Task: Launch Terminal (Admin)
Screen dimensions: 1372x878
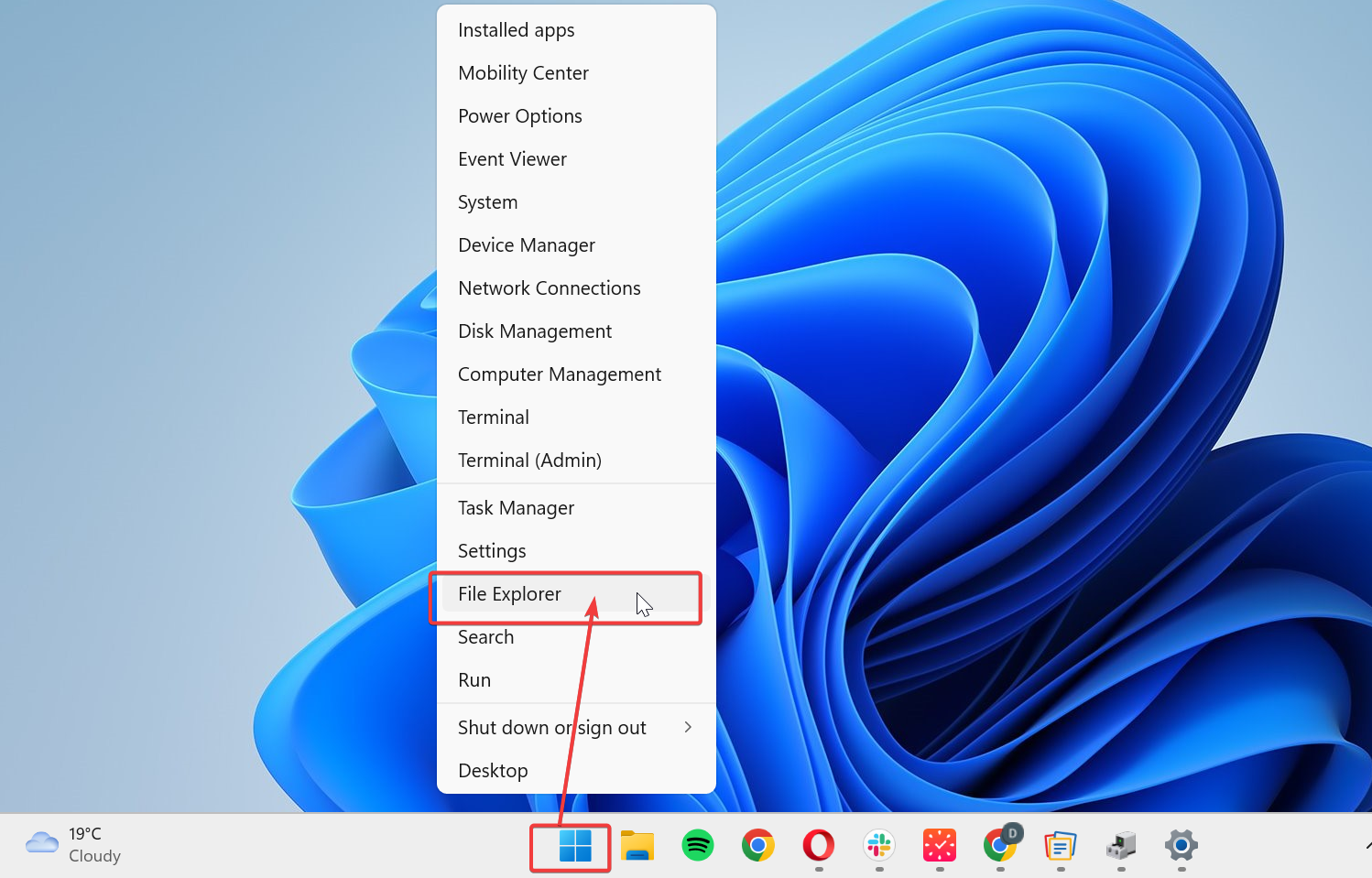Action: coord(576,461)
